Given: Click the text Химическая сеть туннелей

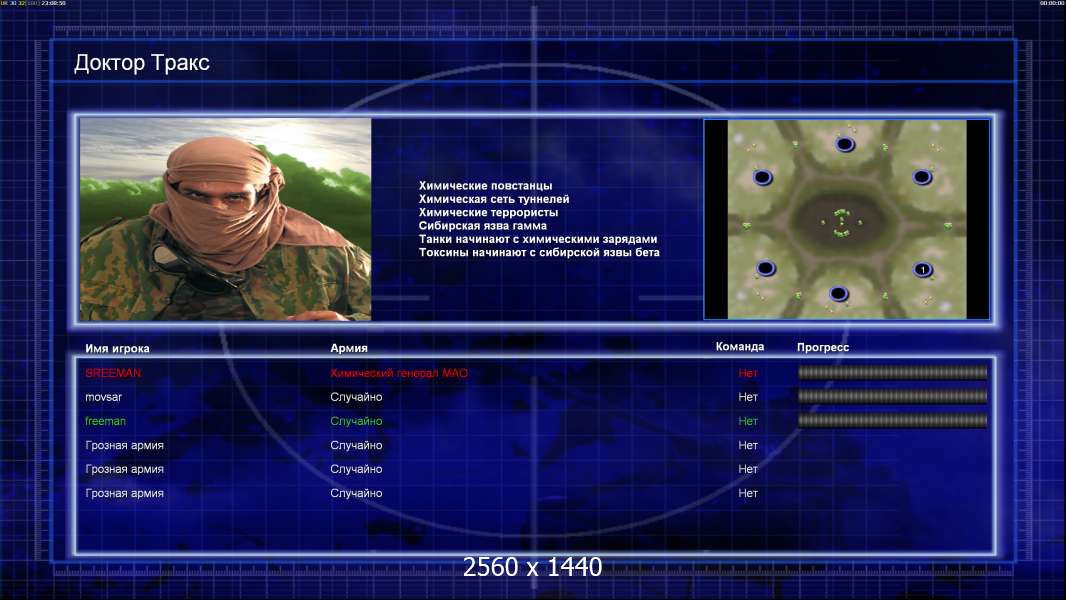Looking at the screenshot, I should (494, 199).
